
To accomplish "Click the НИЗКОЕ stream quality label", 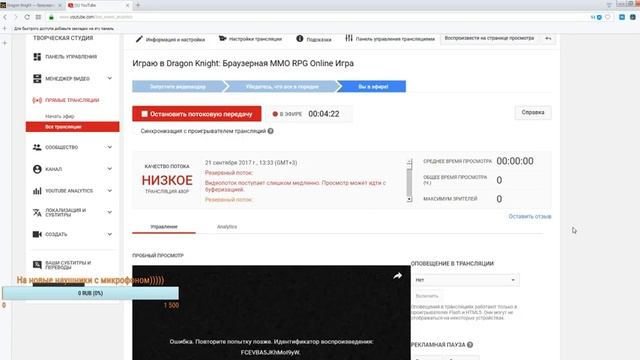I will click(167, 180).
